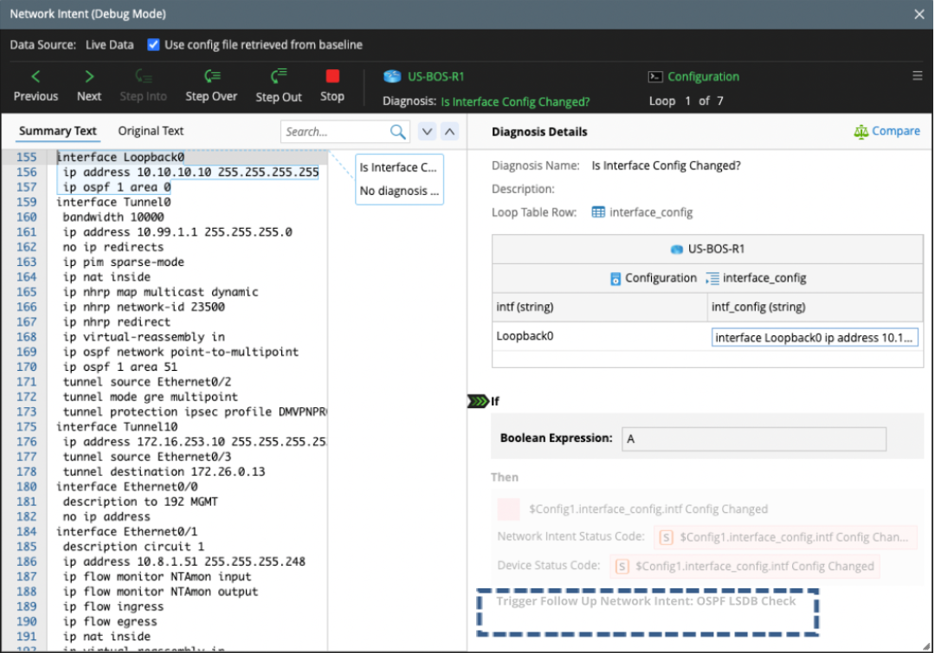Image resolution: width=934 pixels, height=653 pixels.
Task: Select line 169 ip ospf network point-to-multipoint
Action: 180,352
